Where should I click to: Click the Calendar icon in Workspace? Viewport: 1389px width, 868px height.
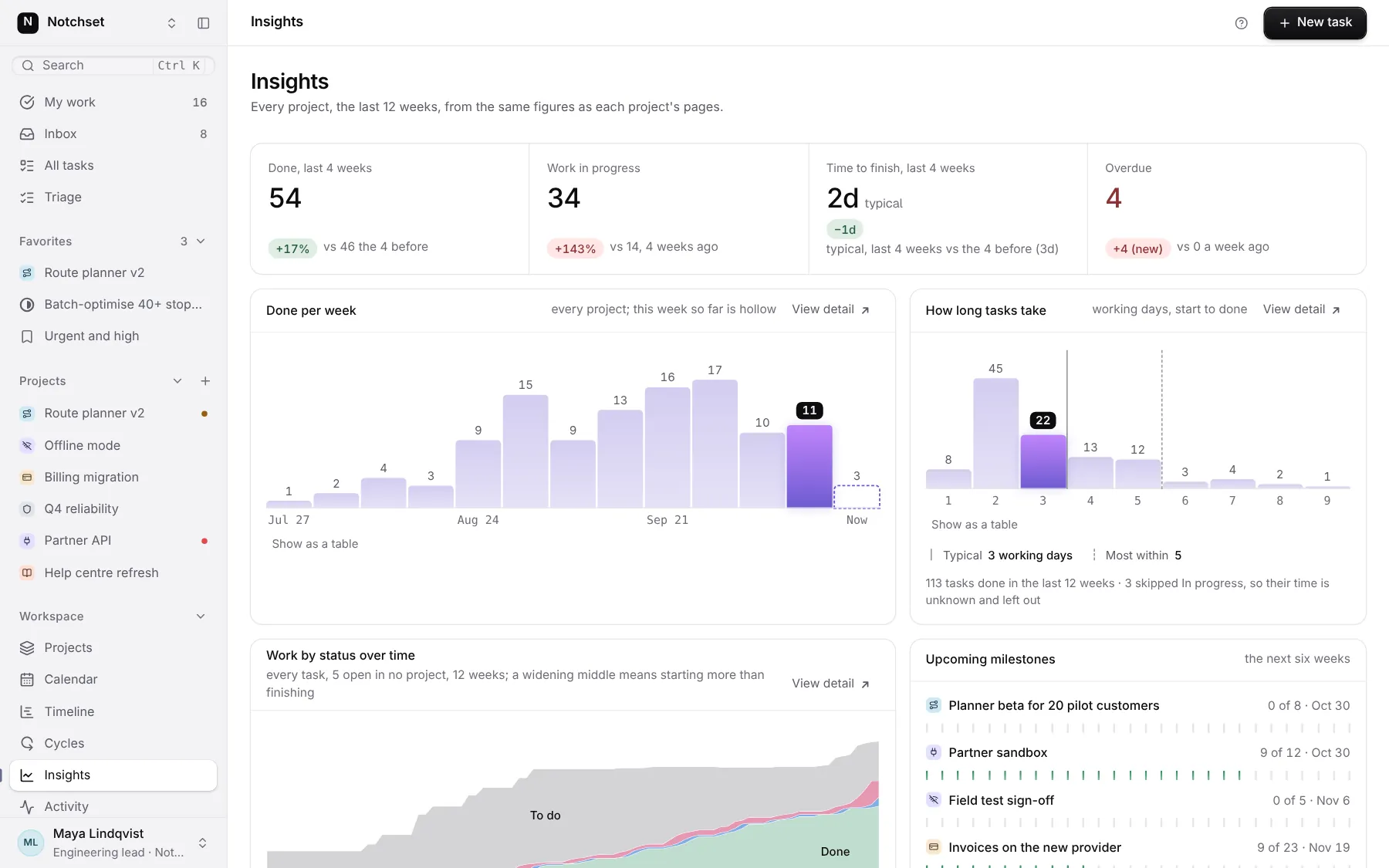(27, 680)
